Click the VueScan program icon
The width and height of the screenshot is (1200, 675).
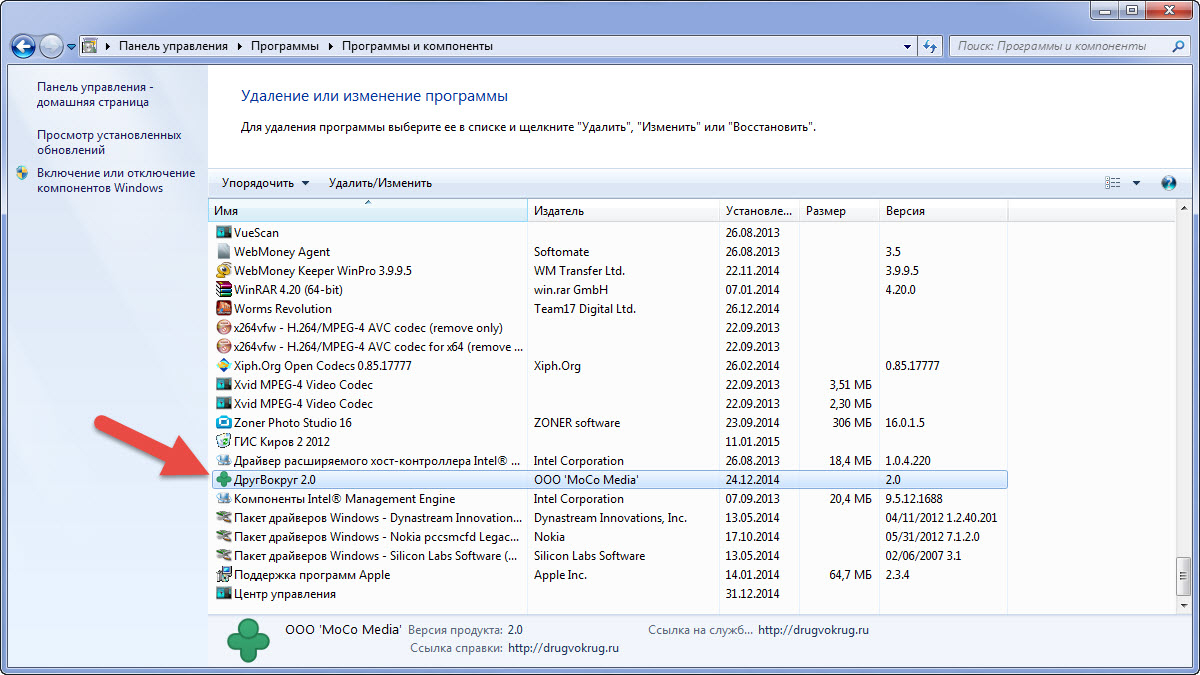(224, 233)
